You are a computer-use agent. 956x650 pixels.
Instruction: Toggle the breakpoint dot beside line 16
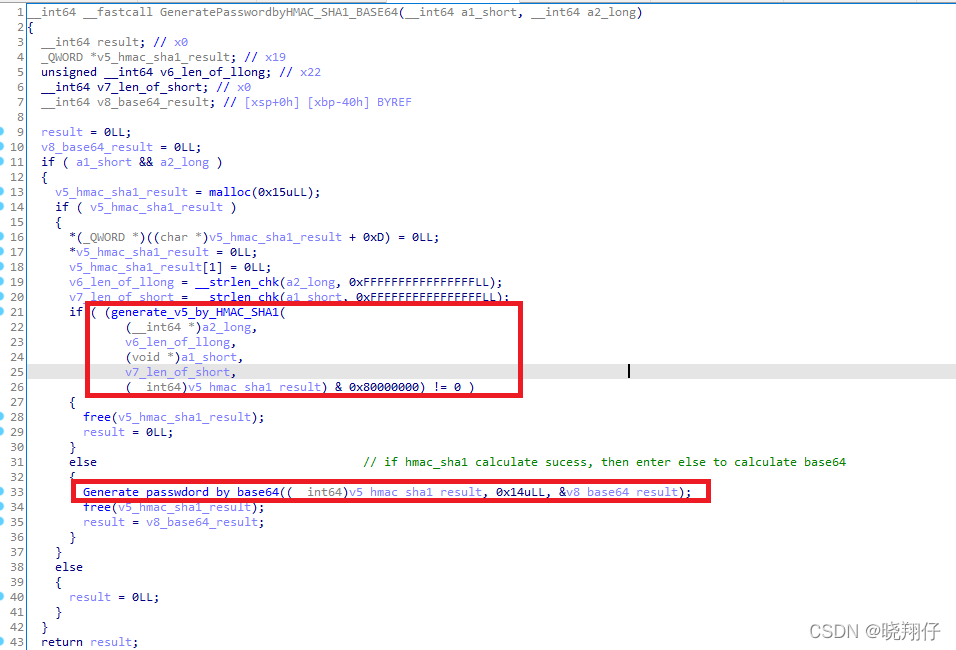click(2, 237)
